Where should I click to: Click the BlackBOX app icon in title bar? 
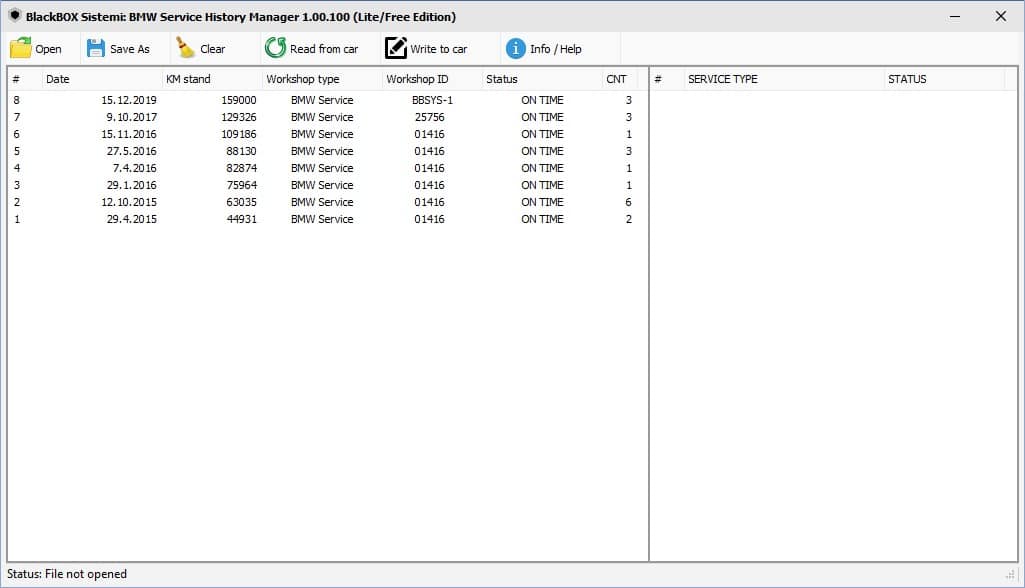(14, 16)
